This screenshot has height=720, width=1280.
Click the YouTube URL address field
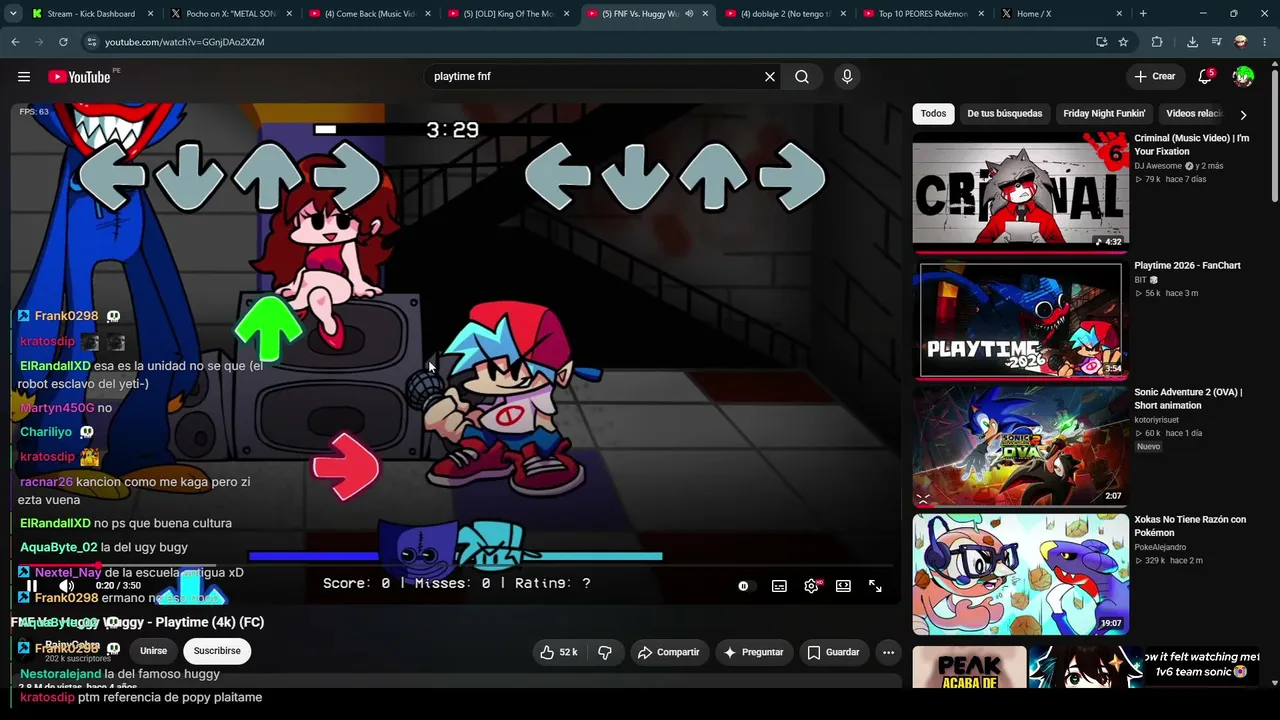[590, 42]
